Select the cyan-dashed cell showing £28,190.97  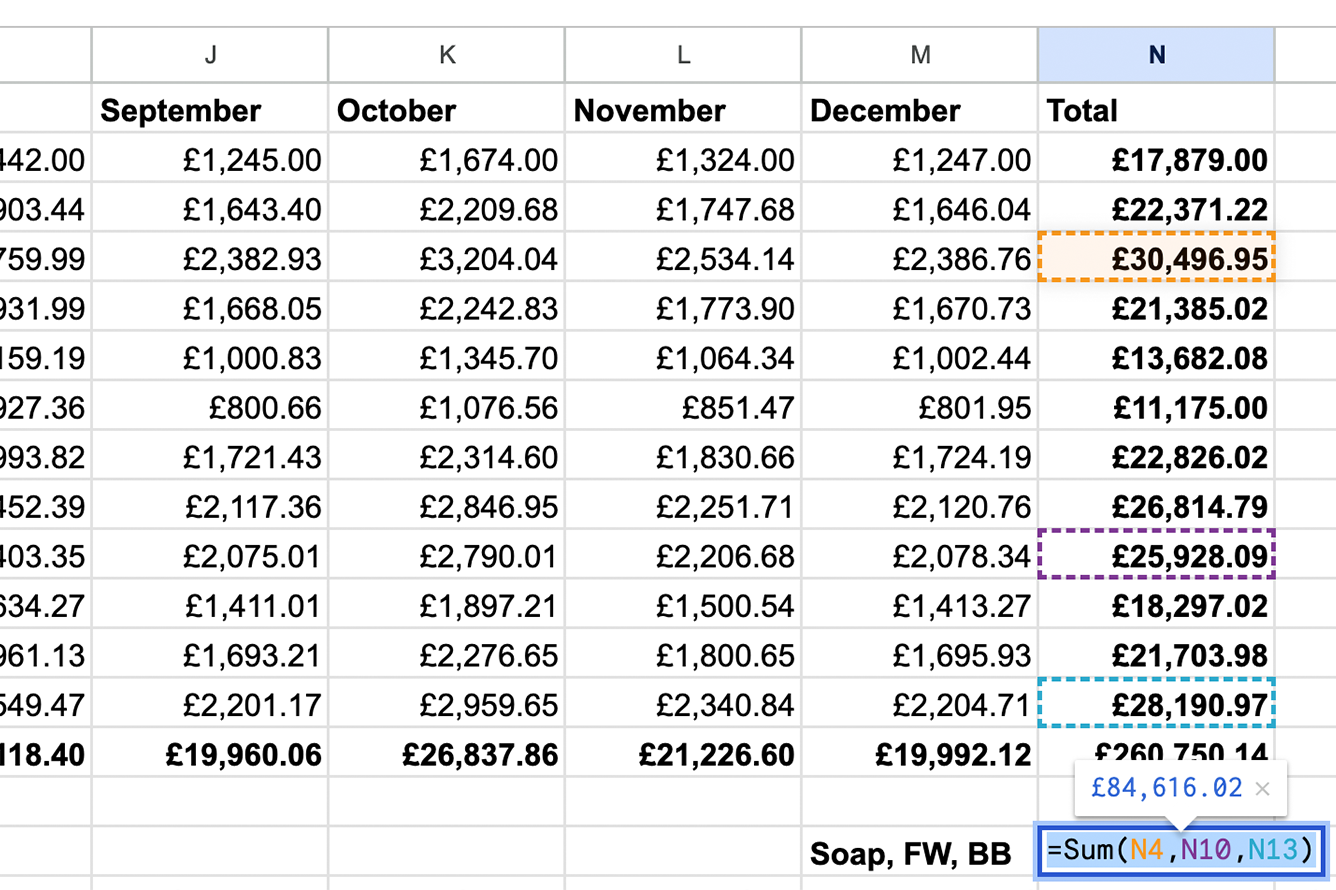point(1155,704)
